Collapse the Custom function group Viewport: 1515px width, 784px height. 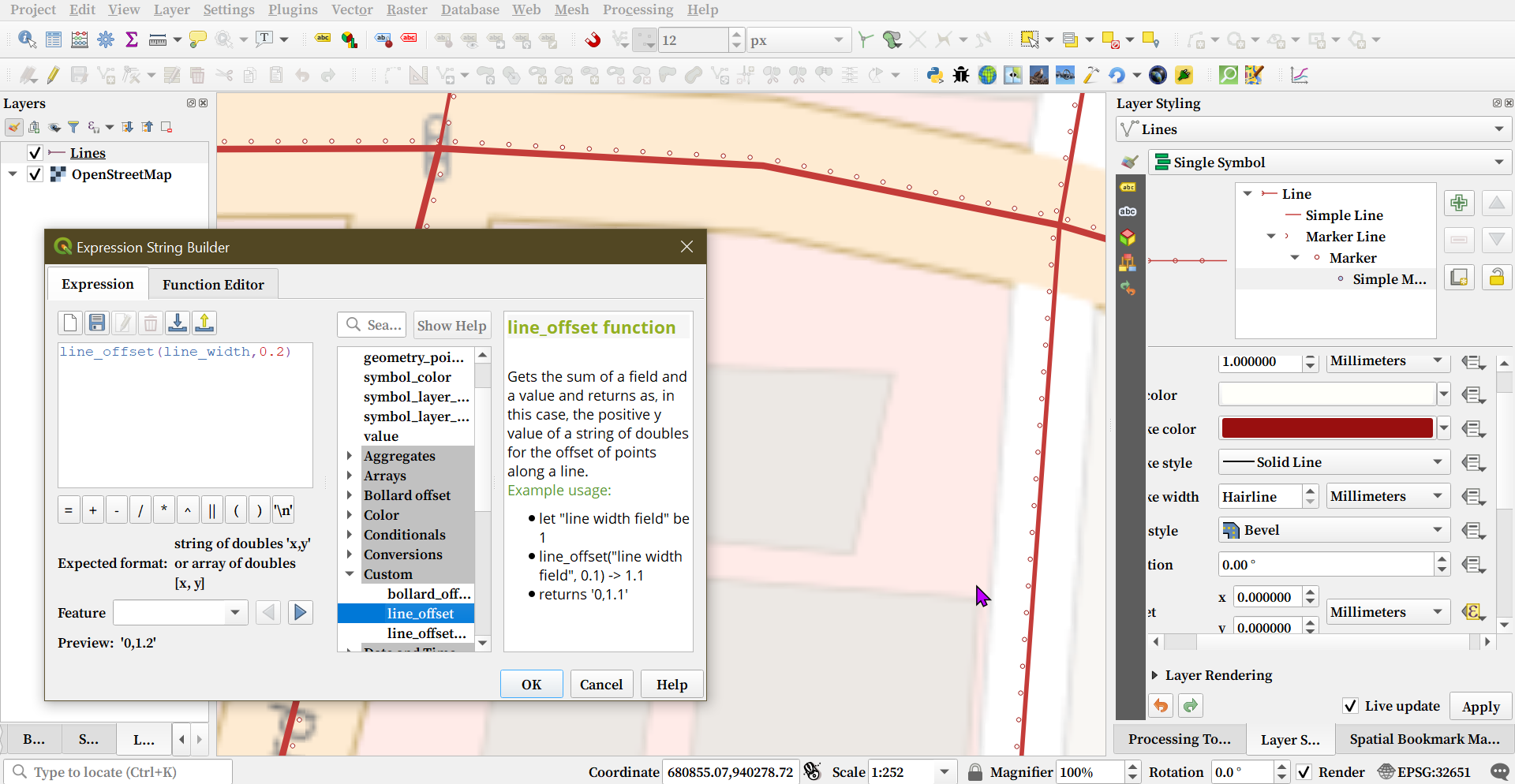350,574
